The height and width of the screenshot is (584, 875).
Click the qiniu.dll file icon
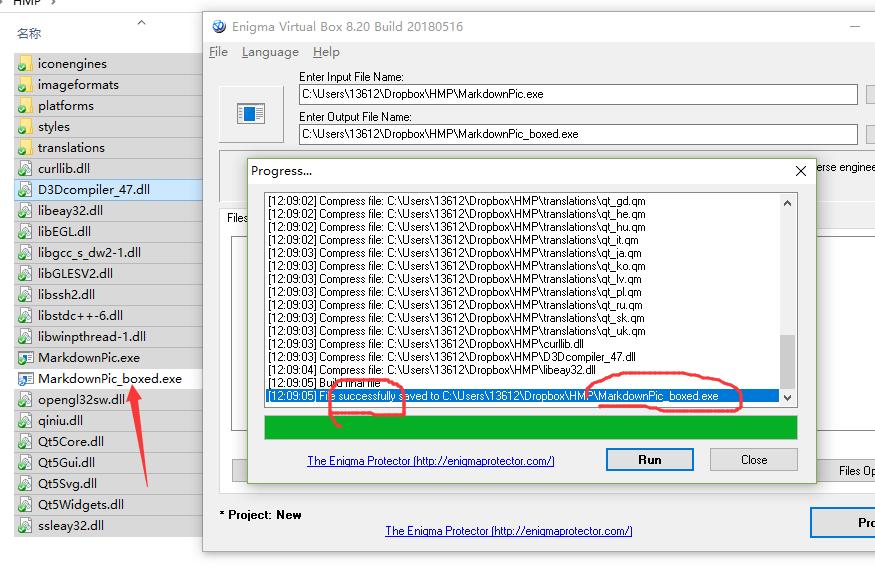25,421
